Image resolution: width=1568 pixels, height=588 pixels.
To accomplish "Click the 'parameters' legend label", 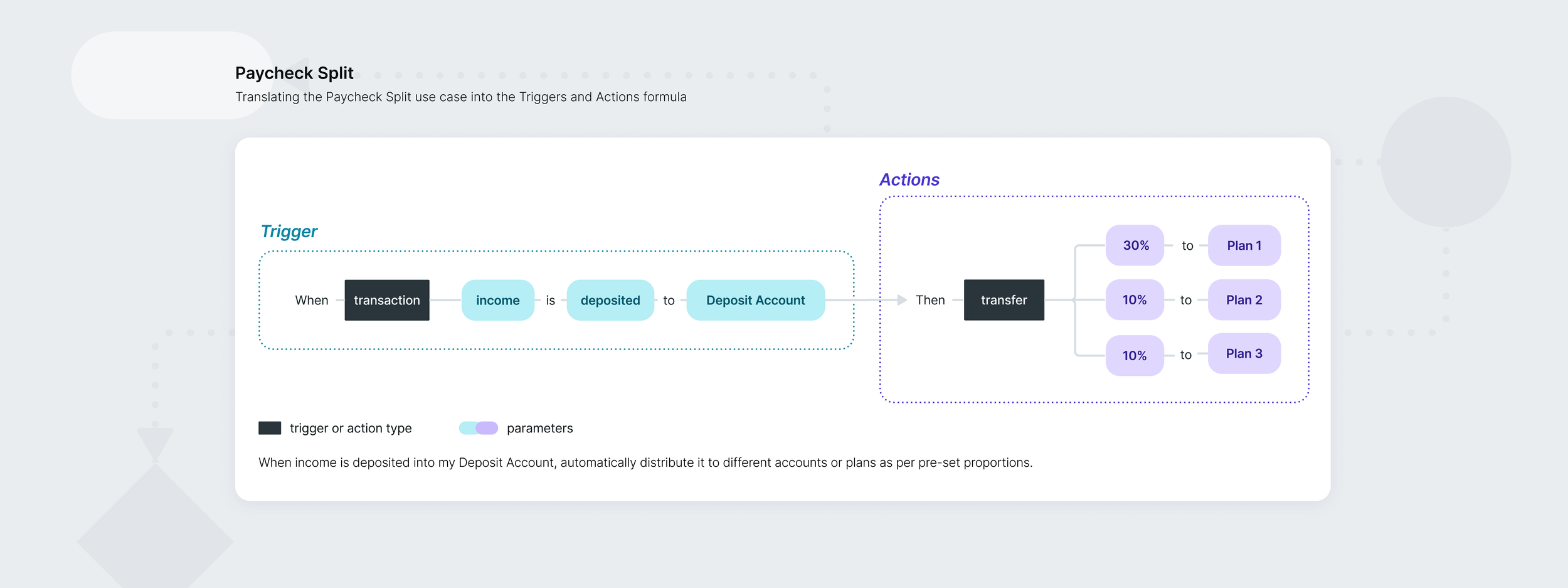I will pyautogui.click(x=540, y=428).
